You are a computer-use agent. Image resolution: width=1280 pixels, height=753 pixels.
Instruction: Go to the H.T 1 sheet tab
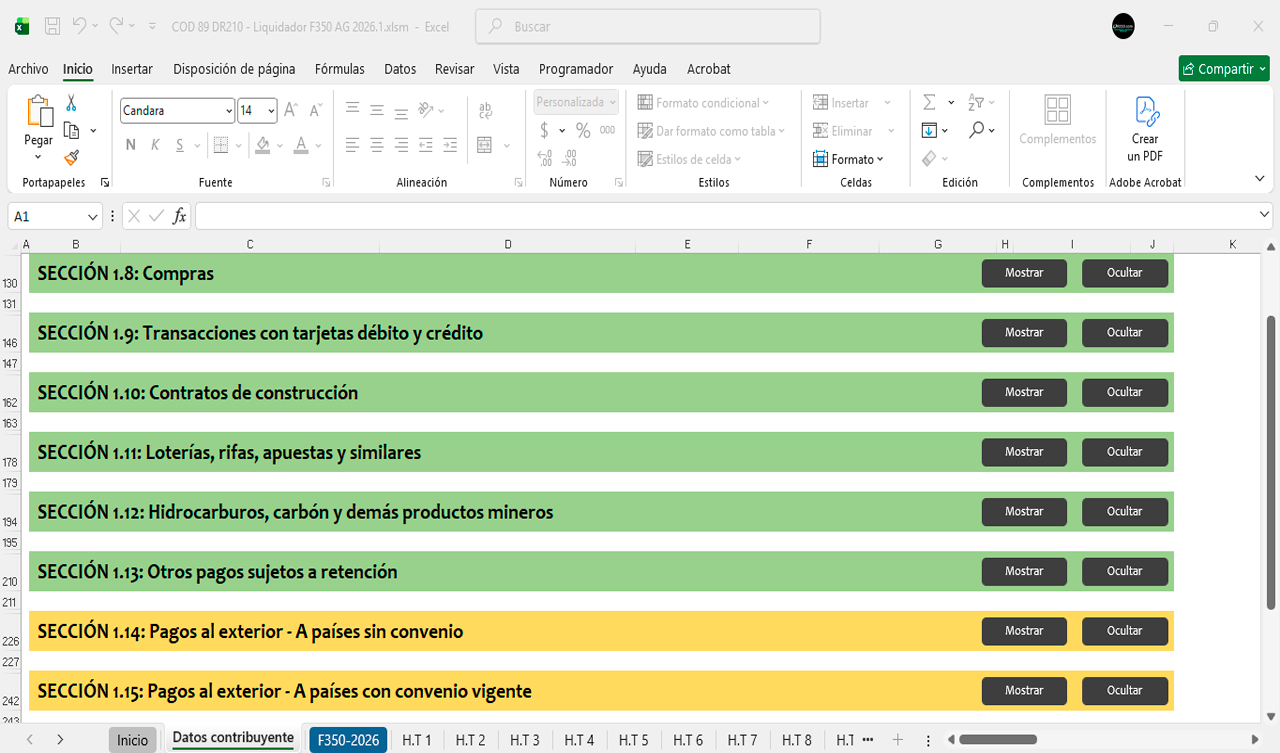pos(416,740)
